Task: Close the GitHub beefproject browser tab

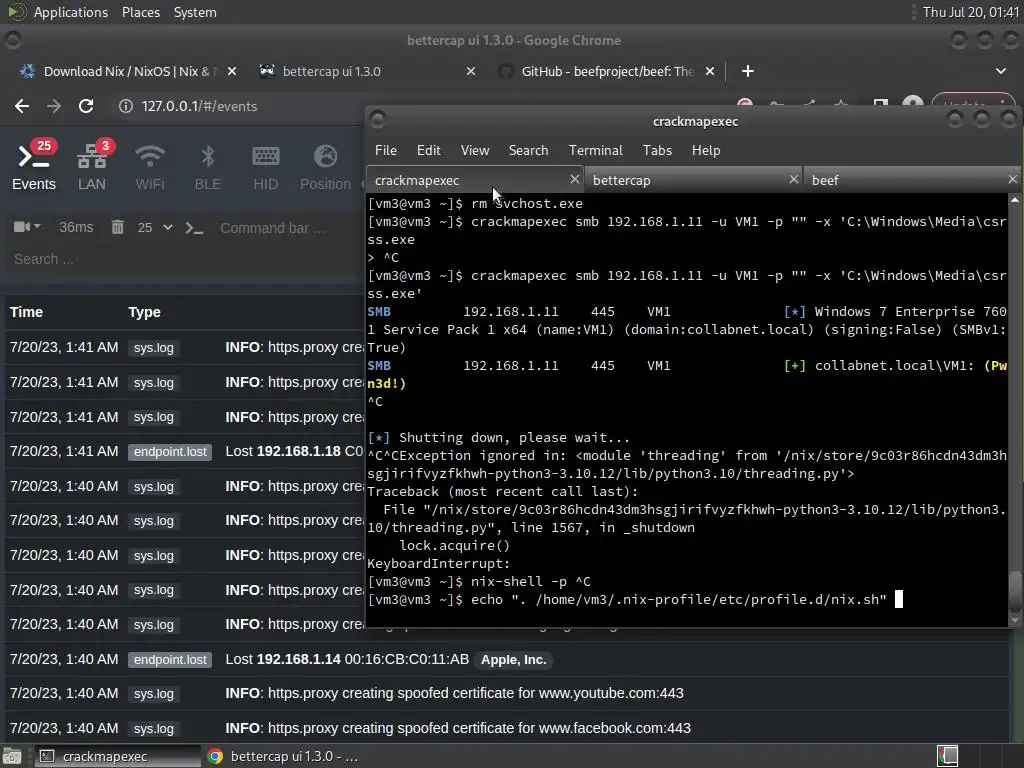Action: 710,71
